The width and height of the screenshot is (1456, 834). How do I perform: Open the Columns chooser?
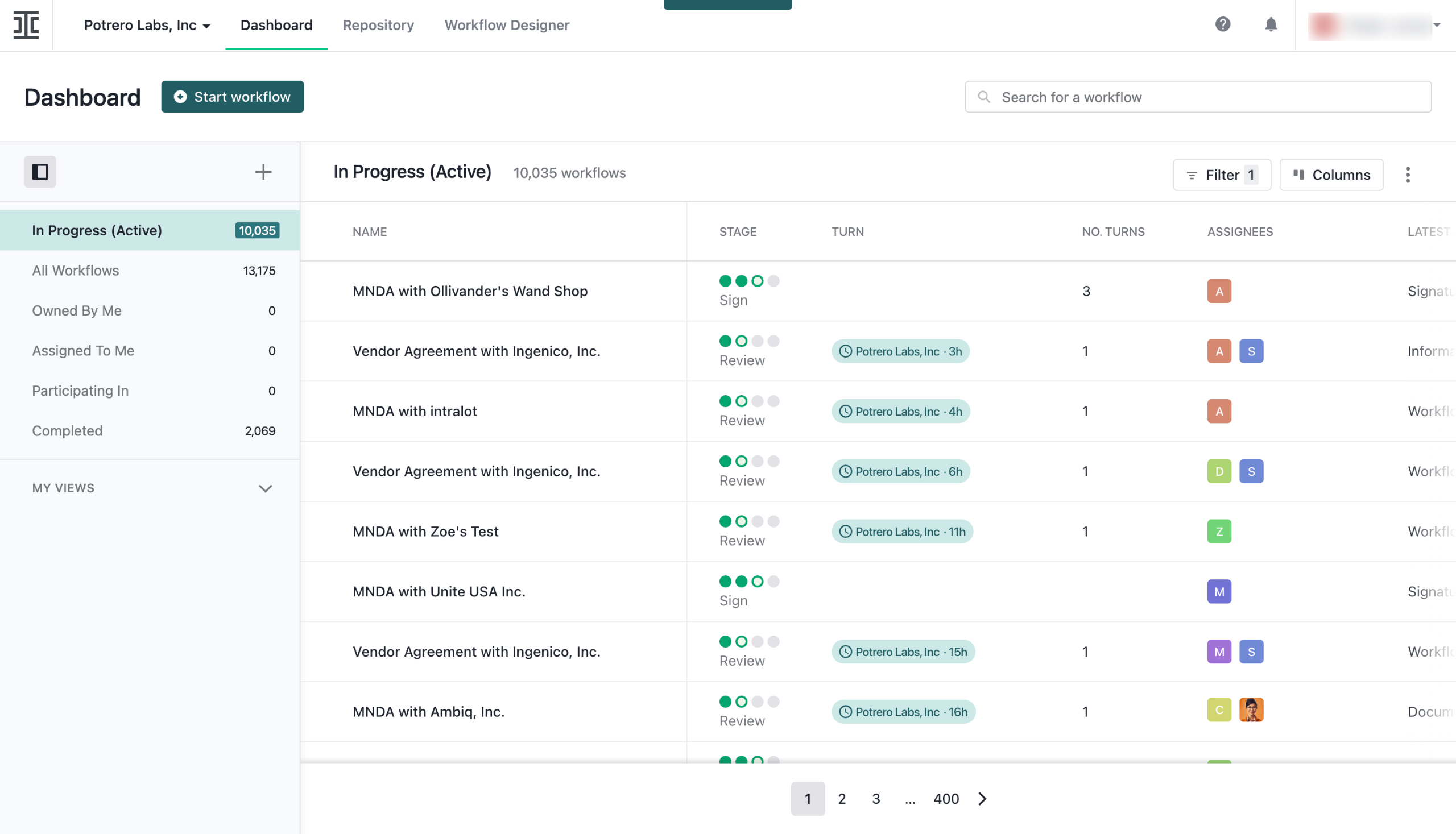point(1331,175)
